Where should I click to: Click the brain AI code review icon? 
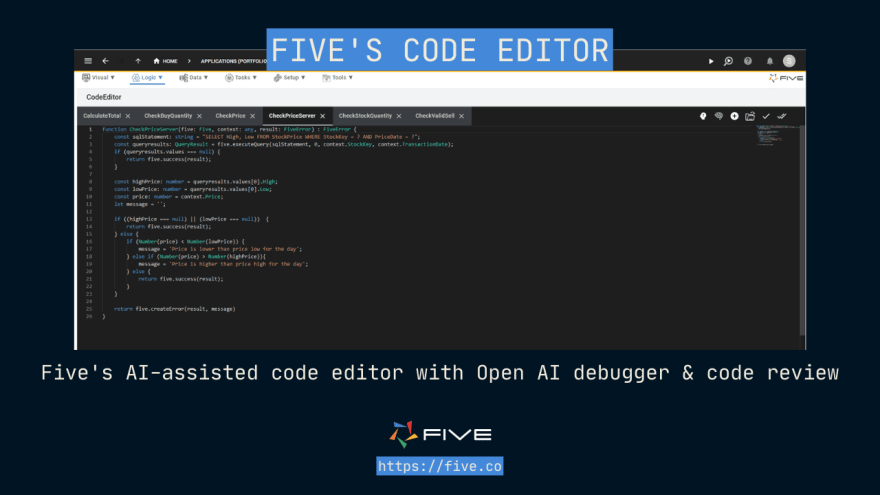[719, 116]
